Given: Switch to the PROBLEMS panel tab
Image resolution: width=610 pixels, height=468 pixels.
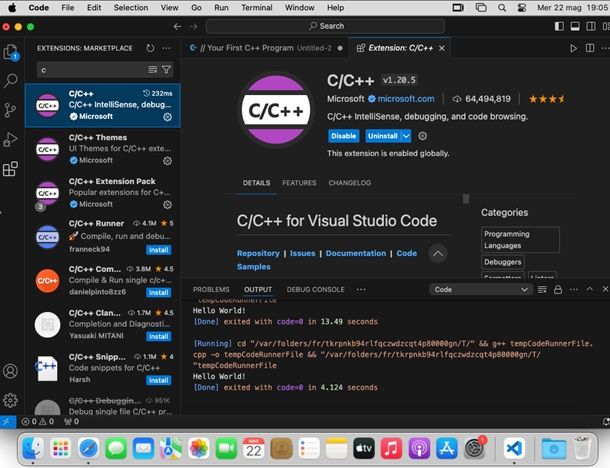Looking at the screenshot, I should coord(211,289).
